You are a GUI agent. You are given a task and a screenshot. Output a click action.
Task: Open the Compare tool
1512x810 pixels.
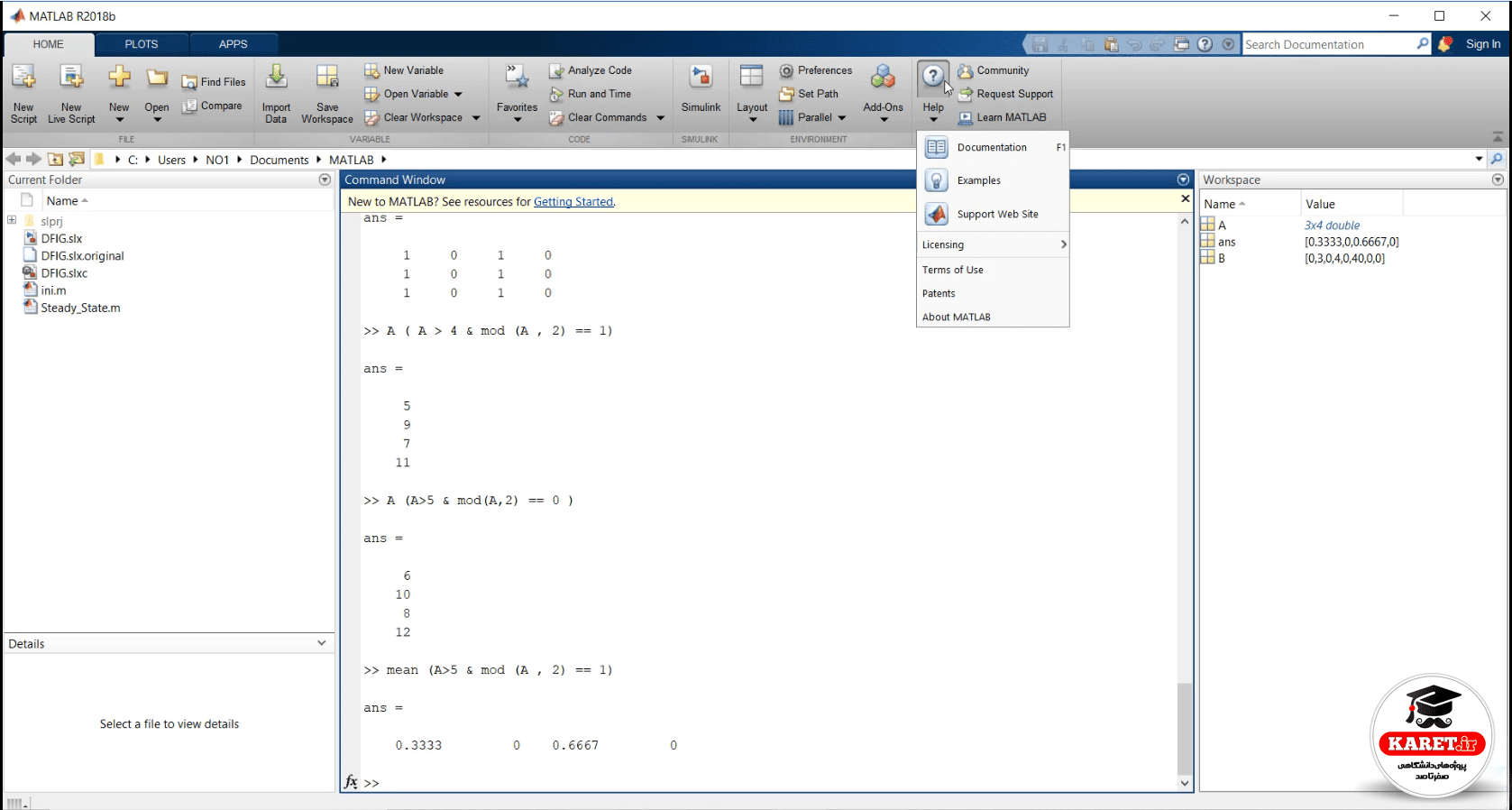click(x=212, y=106)
